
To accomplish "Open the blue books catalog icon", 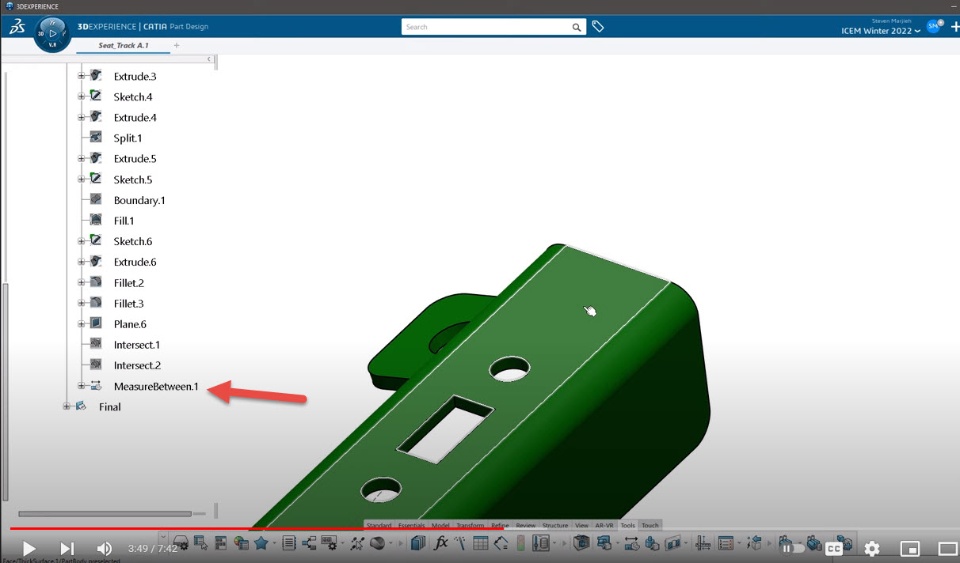I will pyautogui.click(x=418, y=543).
